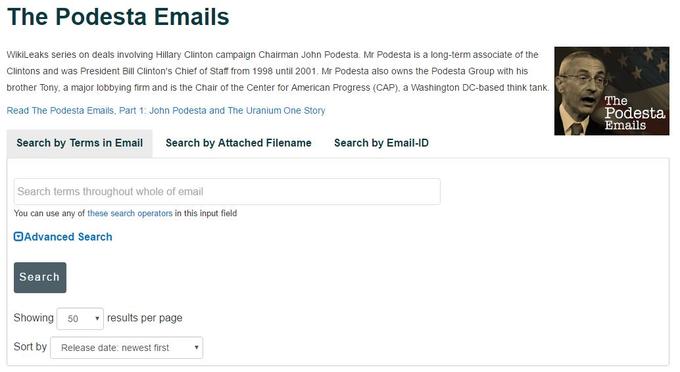The image size is (680, 372).
Task: Click The Podesta Emails page heading
Action: click(118, 17)
